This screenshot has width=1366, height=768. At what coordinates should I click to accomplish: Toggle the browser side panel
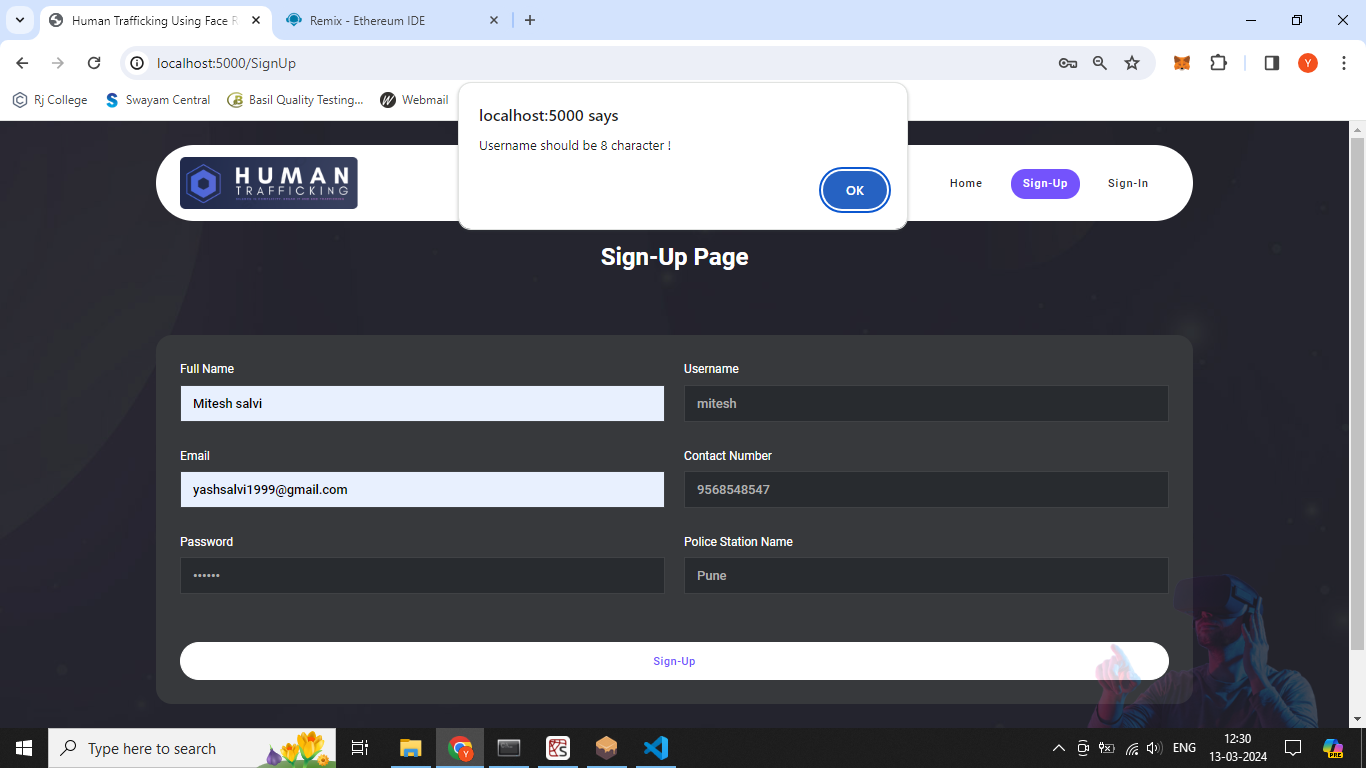1272,63
